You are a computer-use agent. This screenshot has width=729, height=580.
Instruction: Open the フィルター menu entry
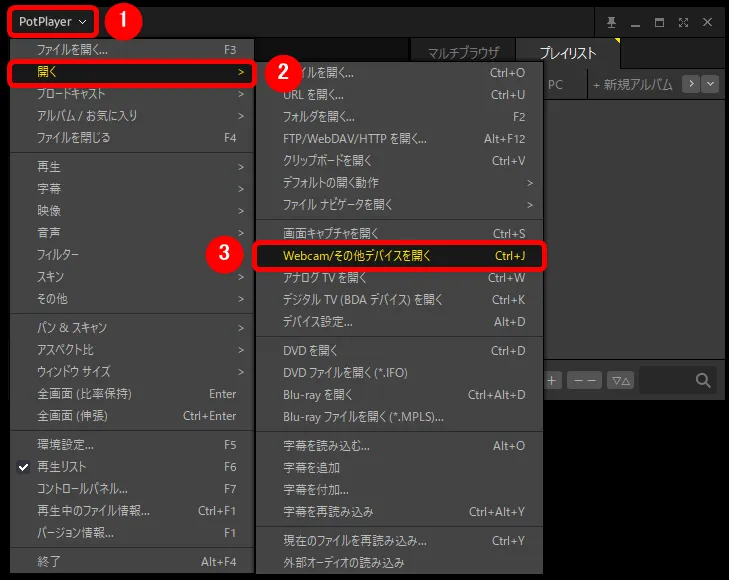click(132, 255)
